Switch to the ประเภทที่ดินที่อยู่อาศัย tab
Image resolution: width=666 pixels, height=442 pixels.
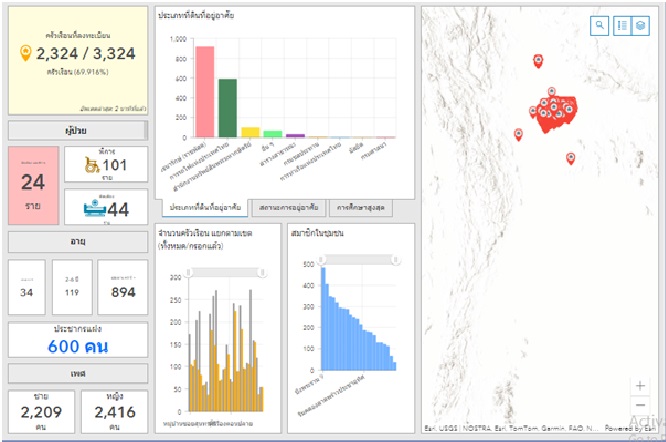[x=202, y=207]
